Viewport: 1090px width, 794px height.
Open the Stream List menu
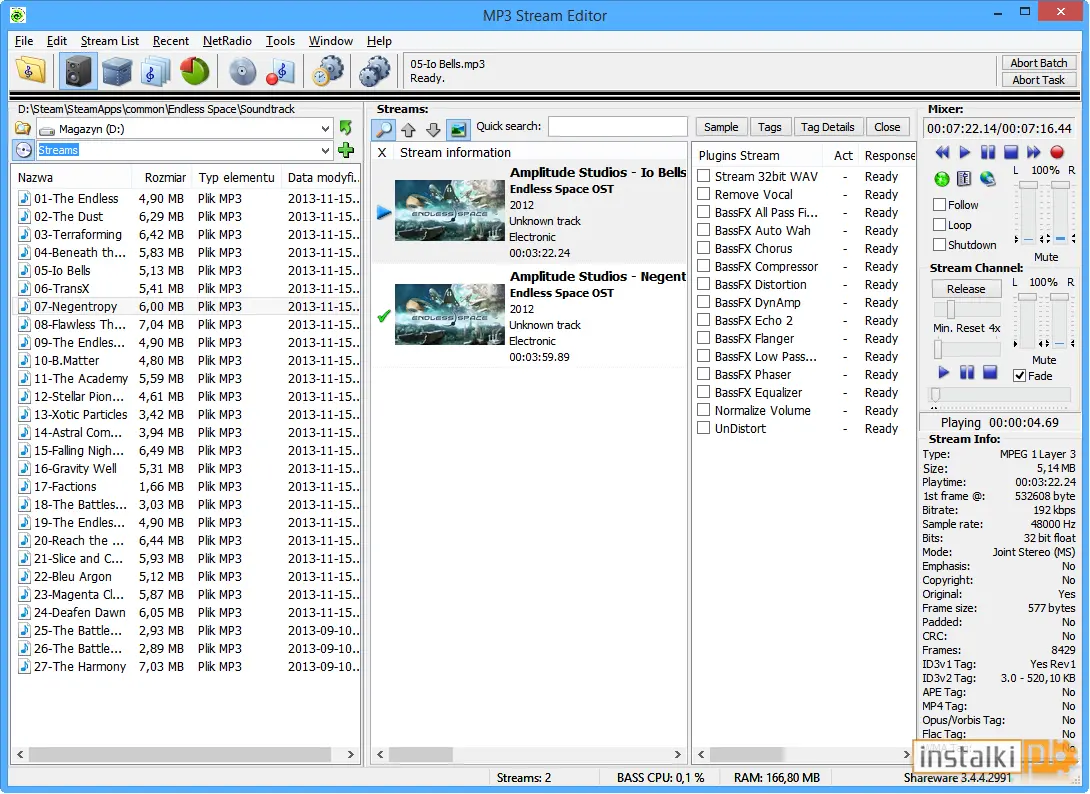click(x=110, y=41)
